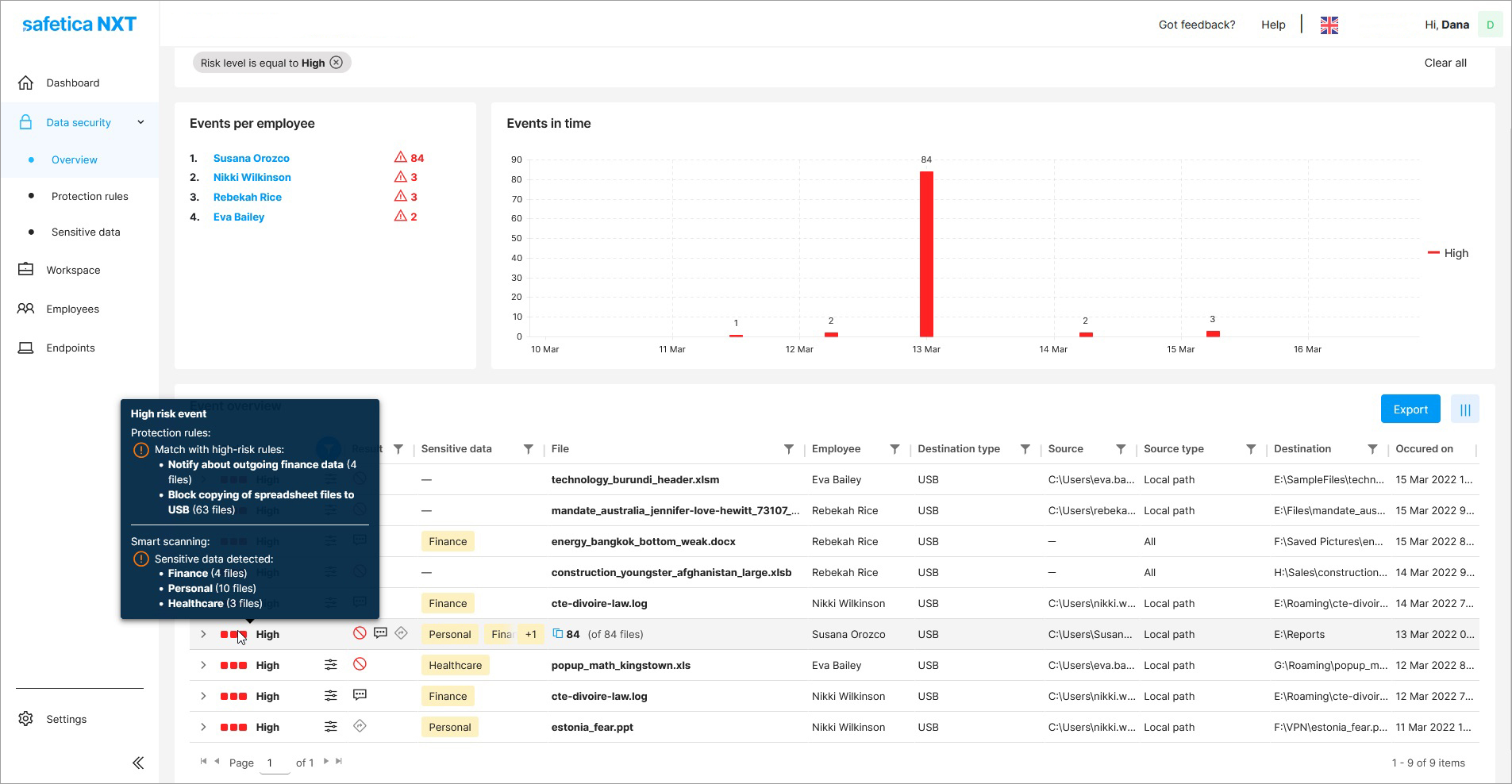Click the 84 bar on 13 Mar

(926, 254)
